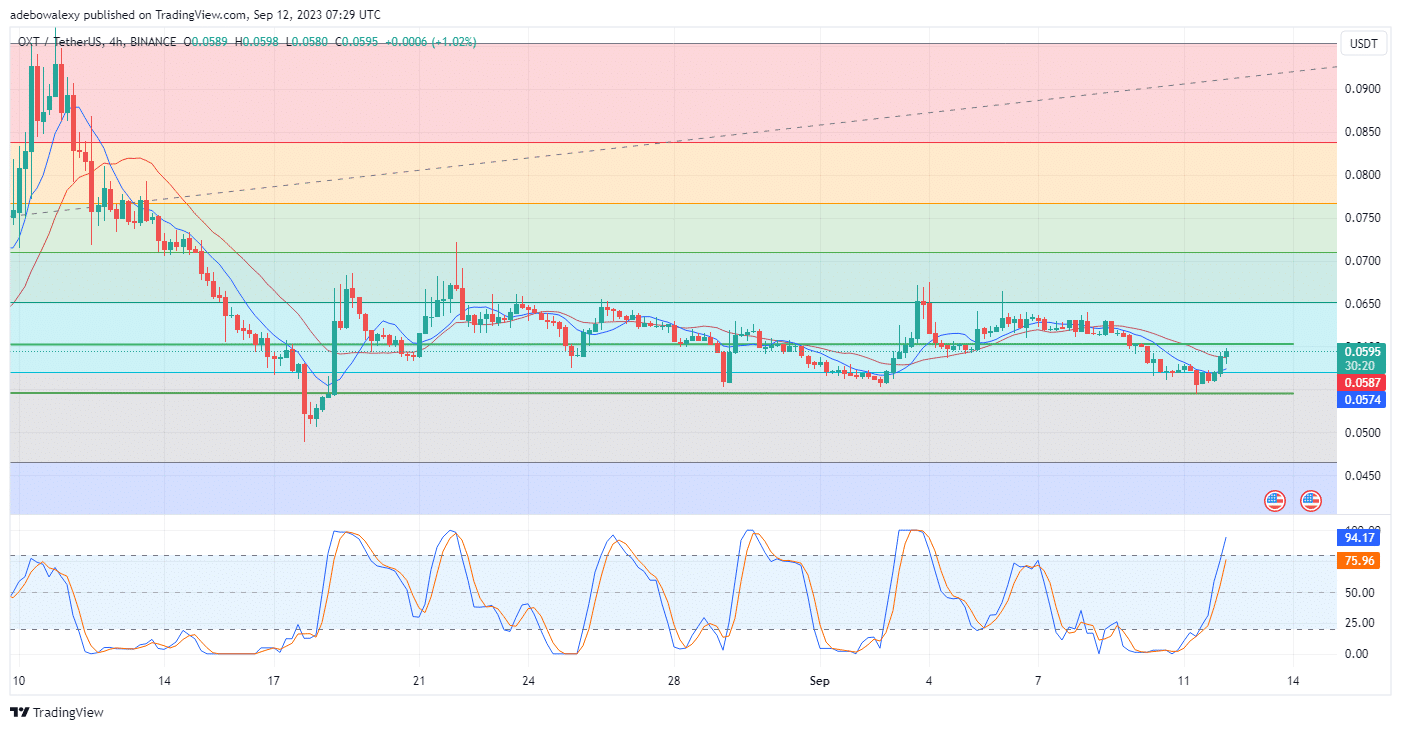The width and height of the screenshot is (1401, 730).
Task: Click the close value C0.0595 in the header
Action: (x=357, y=42)
